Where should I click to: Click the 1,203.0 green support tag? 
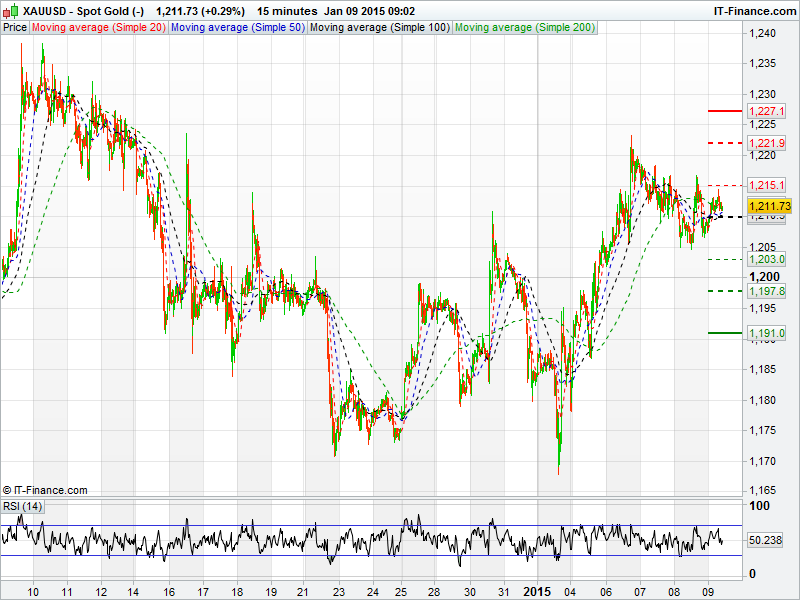[766, 259]
